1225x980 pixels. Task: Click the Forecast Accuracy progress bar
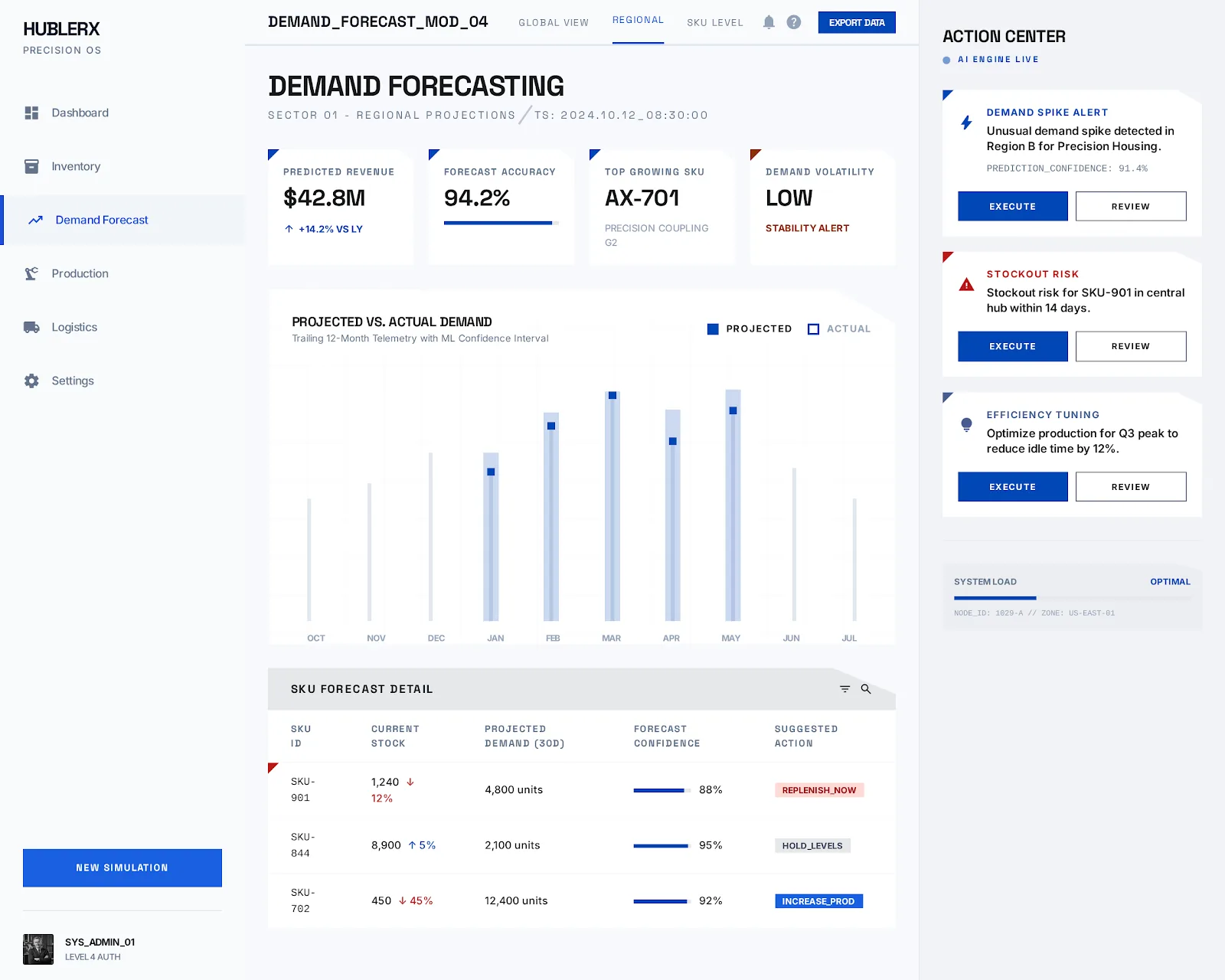pos(501,223)
